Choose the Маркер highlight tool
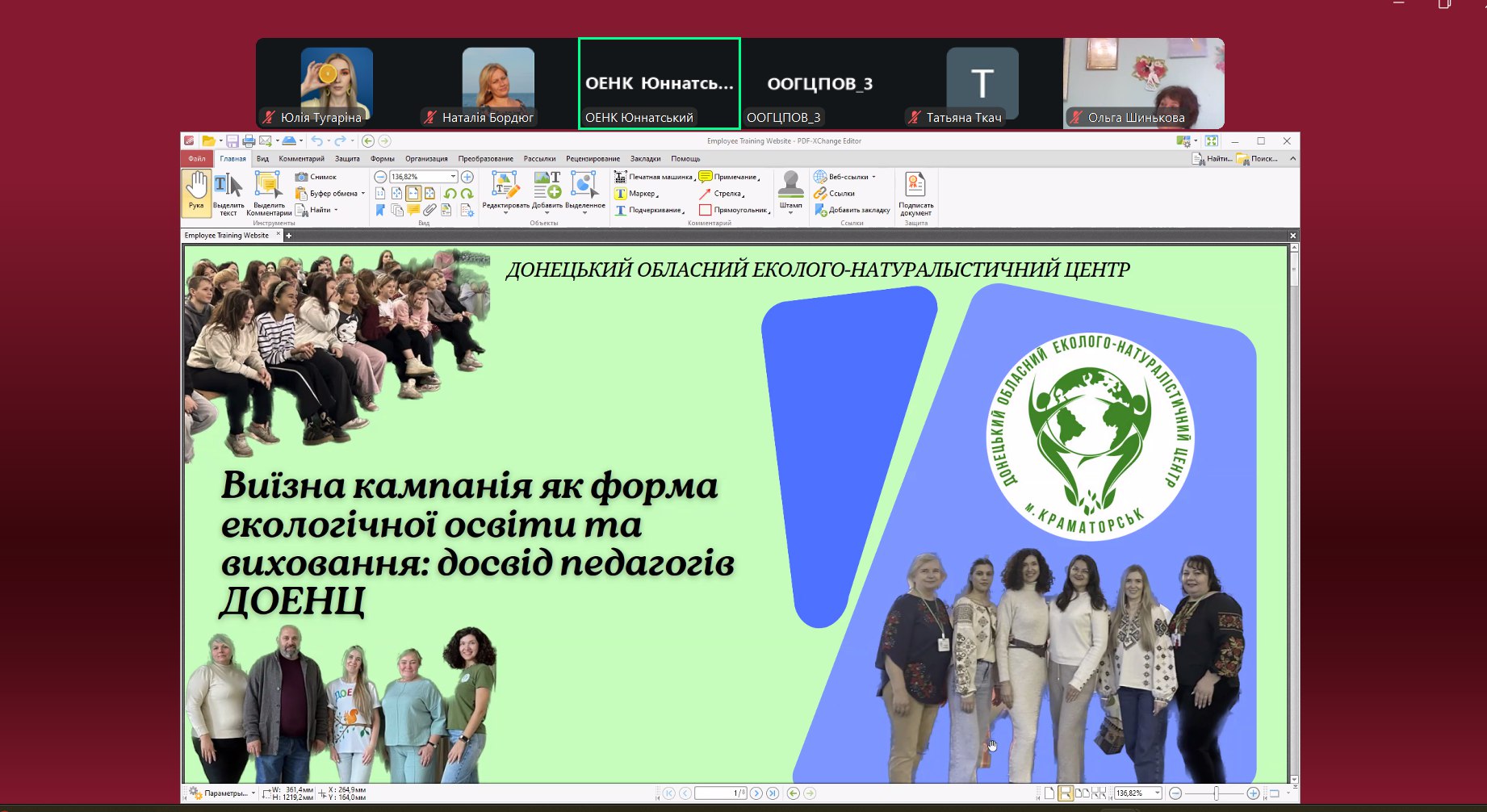Screen dimensions: 1487x812 [636, 194]
